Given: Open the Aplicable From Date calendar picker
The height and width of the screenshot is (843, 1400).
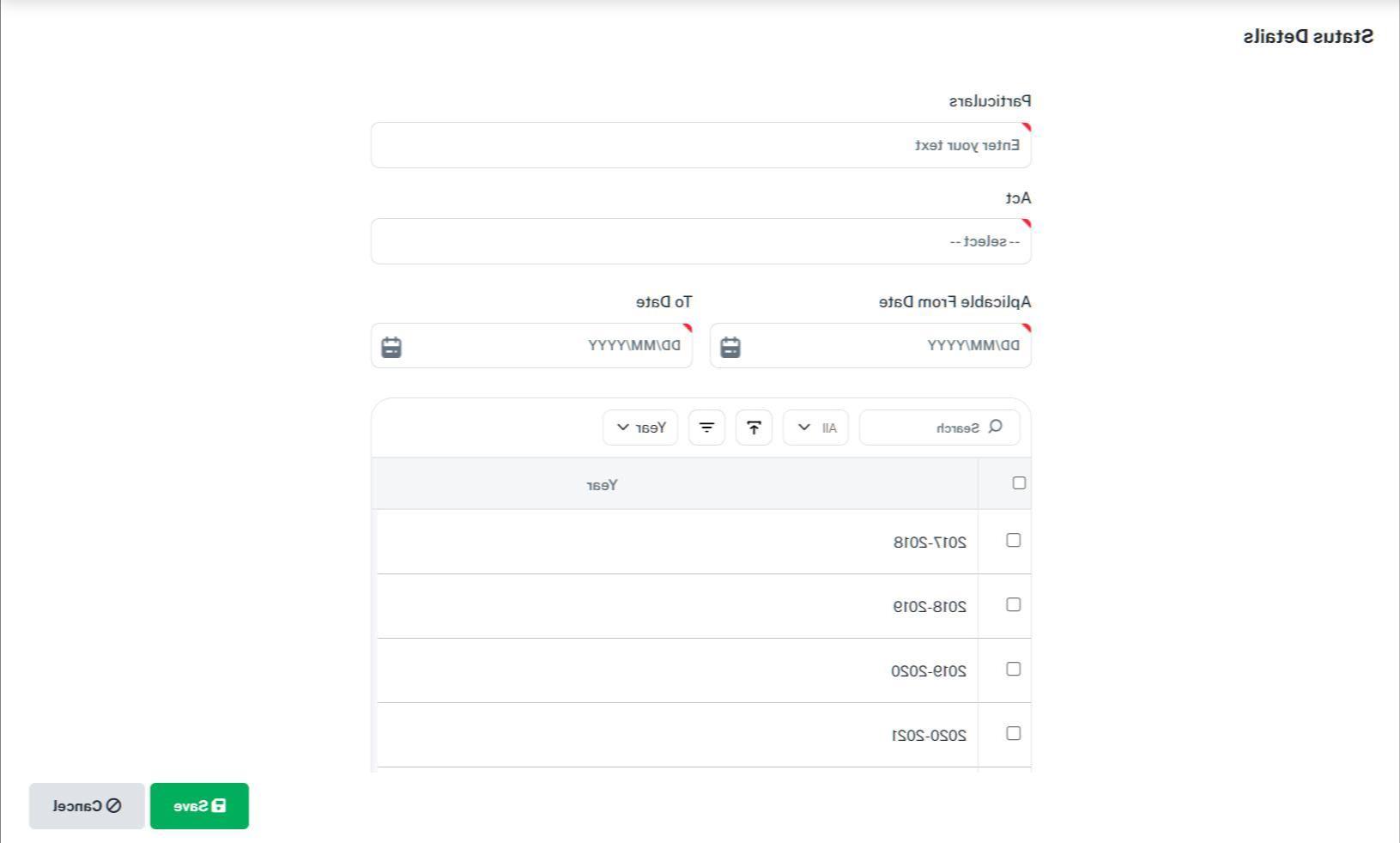Looking at the screenshot, I should pos(730,347).
